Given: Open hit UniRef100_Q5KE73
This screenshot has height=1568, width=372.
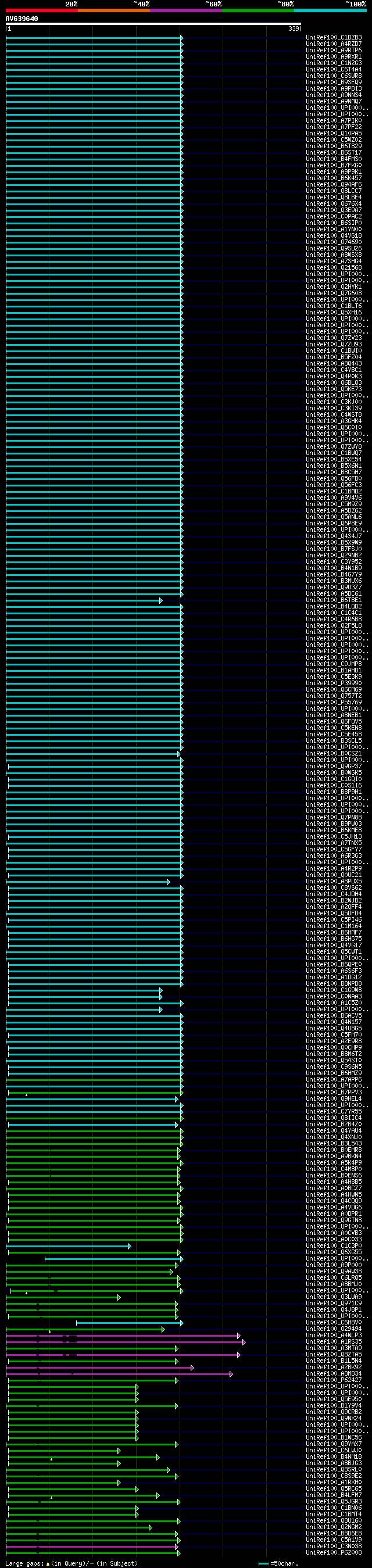Looking at the screenshot, I should 334,389.
